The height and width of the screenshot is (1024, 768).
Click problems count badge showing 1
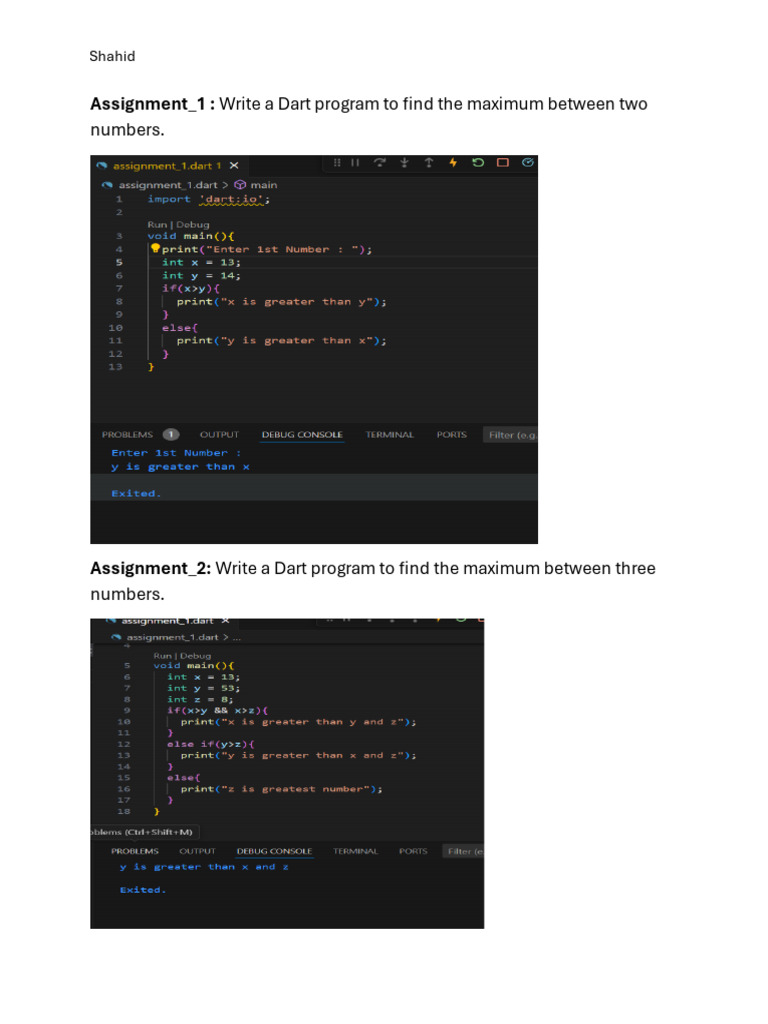(x=171, y=434)
